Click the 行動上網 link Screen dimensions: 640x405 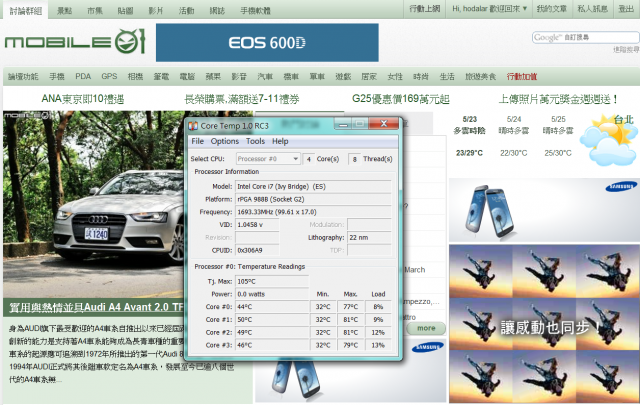tap(425, 9)
